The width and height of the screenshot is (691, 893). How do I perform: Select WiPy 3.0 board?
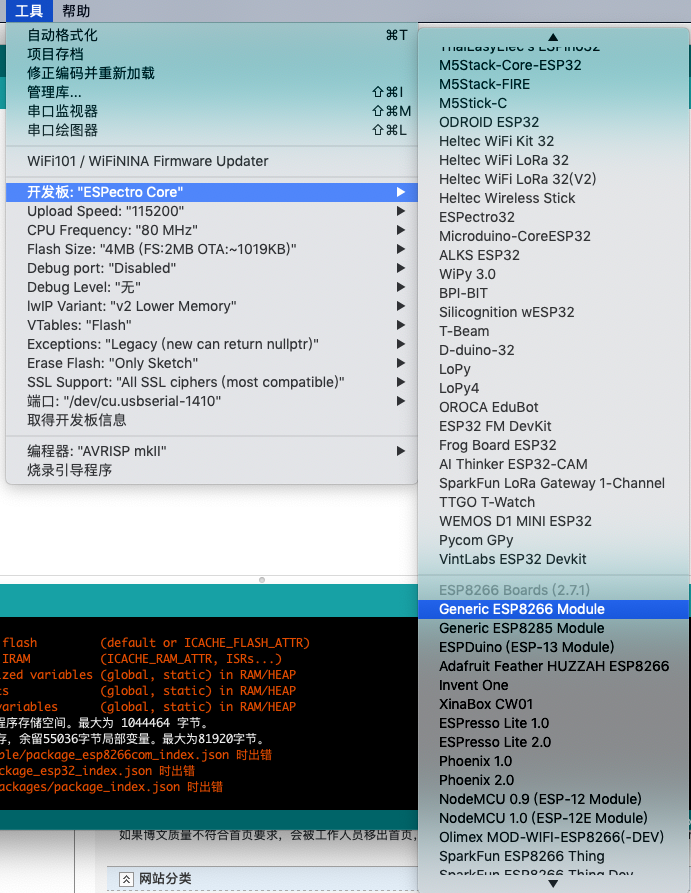553,274
